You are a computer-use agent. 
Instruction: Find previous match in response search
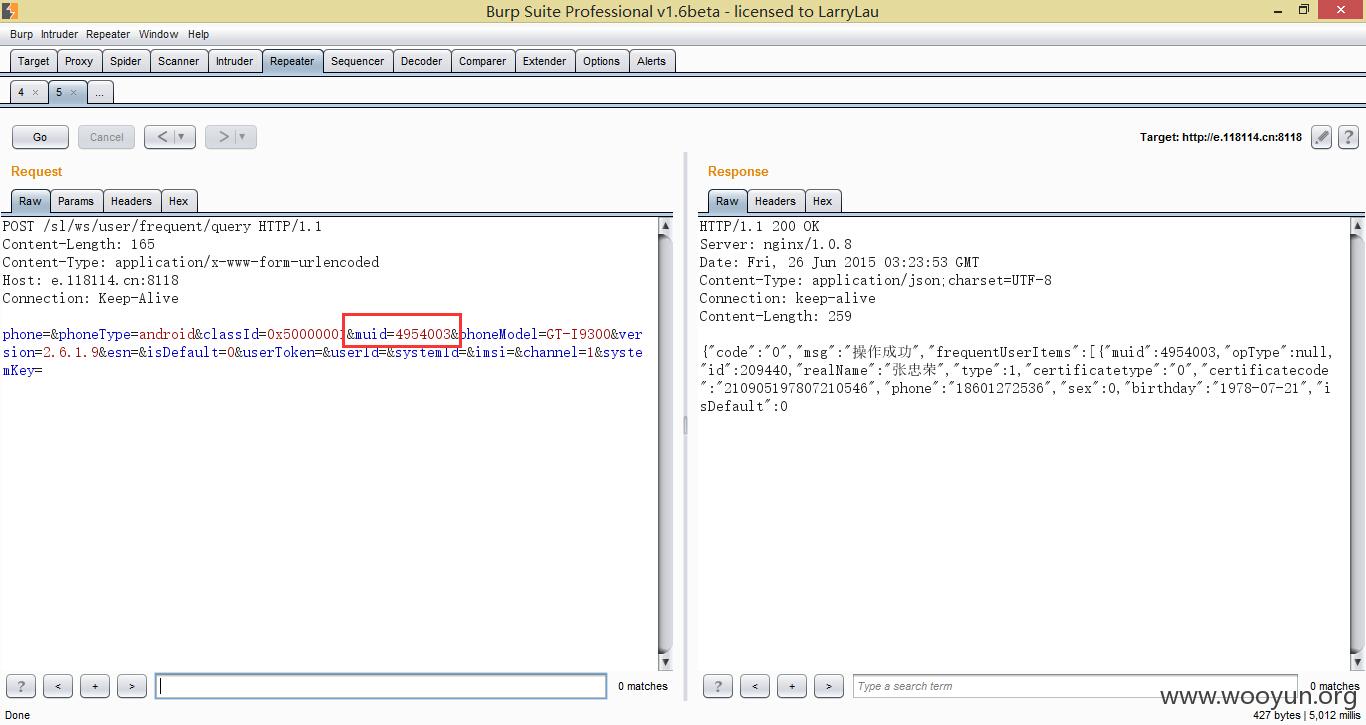[x=755, y=686]
